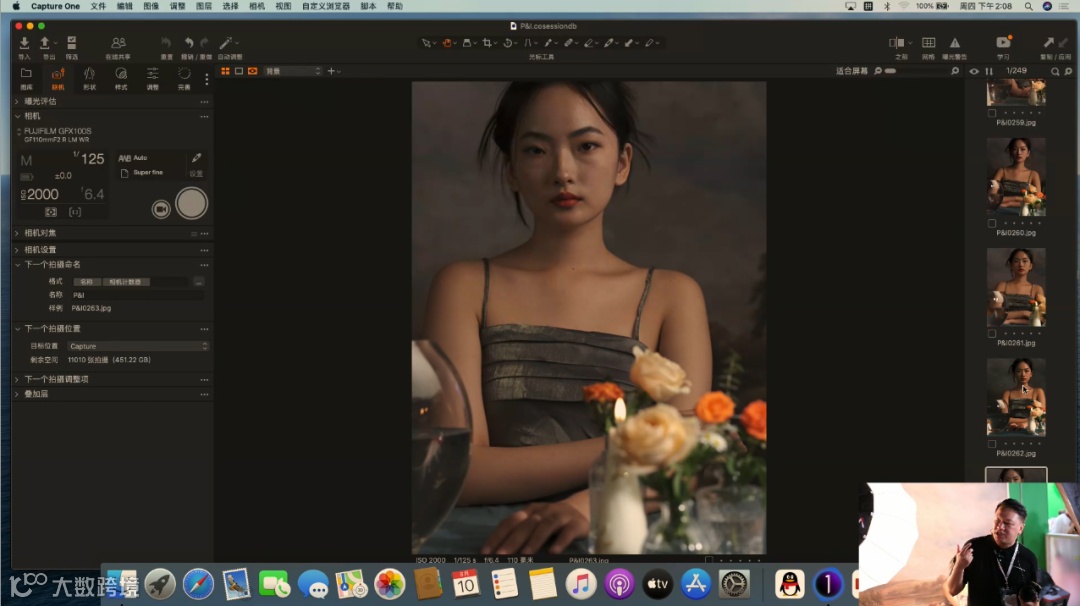Click the 导出 export icon in toolbar
1080x606 pixels.
pos(45,43)
